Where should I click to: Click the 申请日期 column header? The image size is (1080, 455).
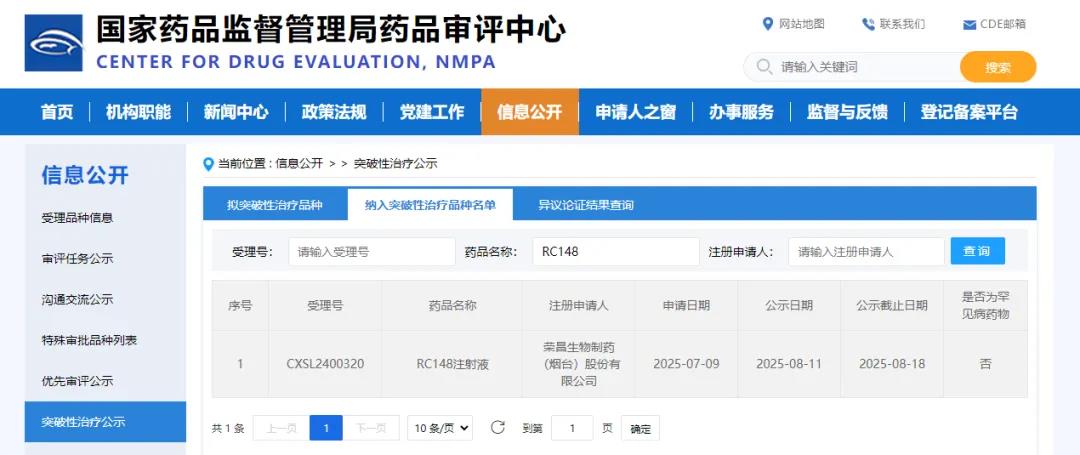[686, 305]
